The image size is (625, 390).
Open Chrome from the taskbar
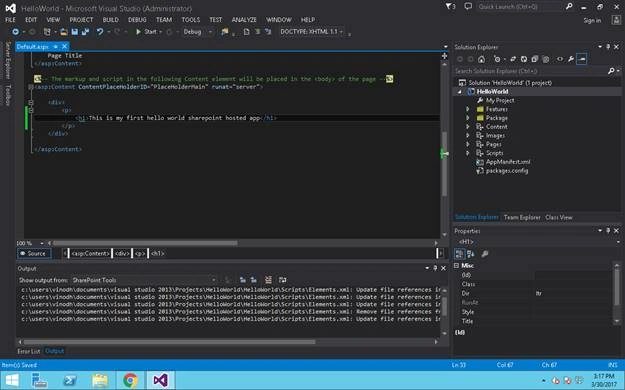pyautogui.click(x=130, y=380)
